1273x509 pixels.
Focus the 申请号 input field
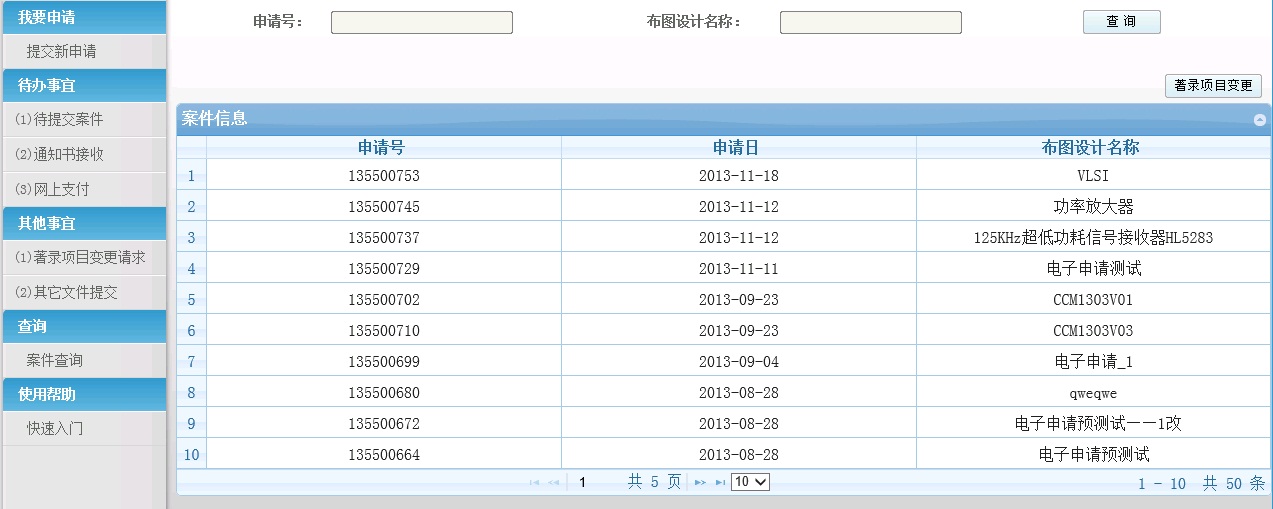421,23
